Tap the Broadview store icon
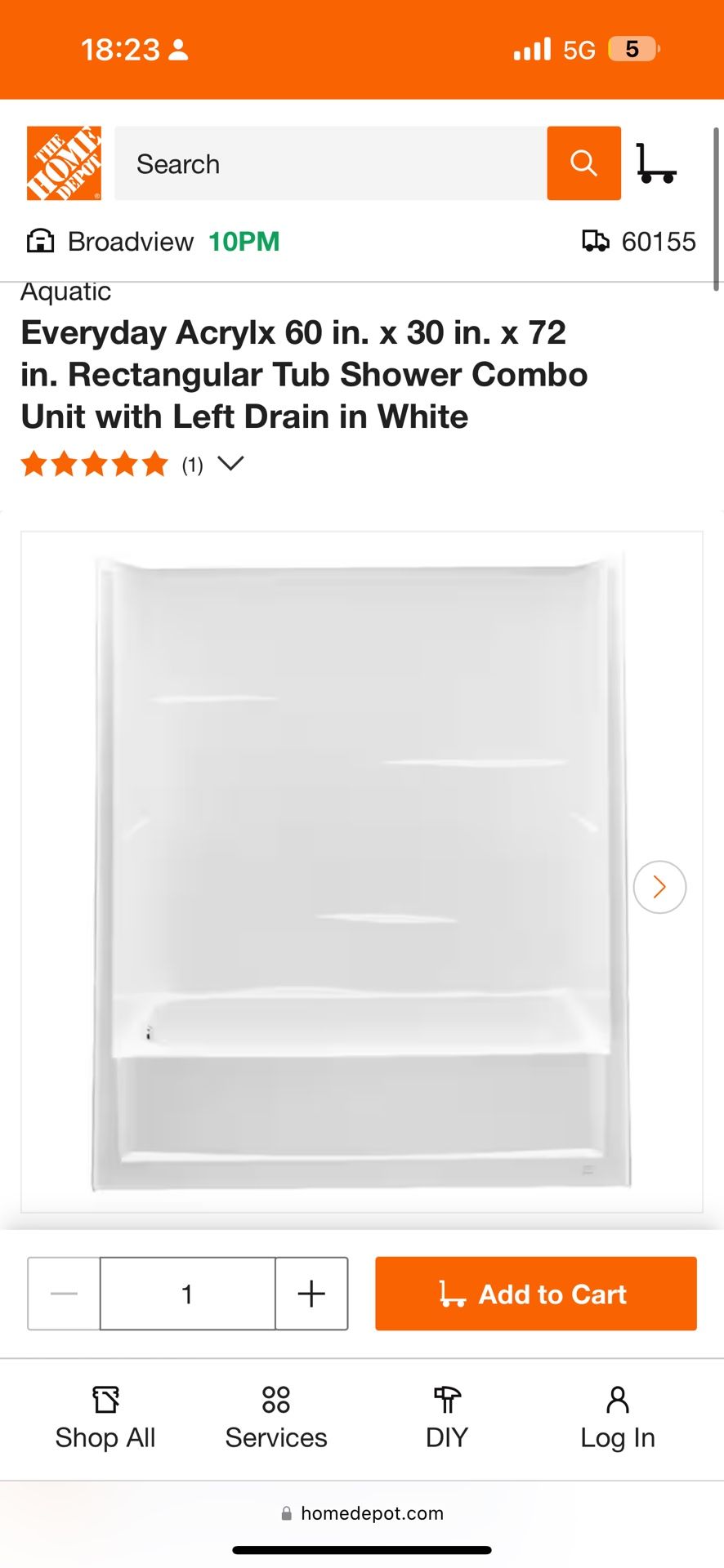Viewport: 724px width, 1568px height. coord(40,241)
